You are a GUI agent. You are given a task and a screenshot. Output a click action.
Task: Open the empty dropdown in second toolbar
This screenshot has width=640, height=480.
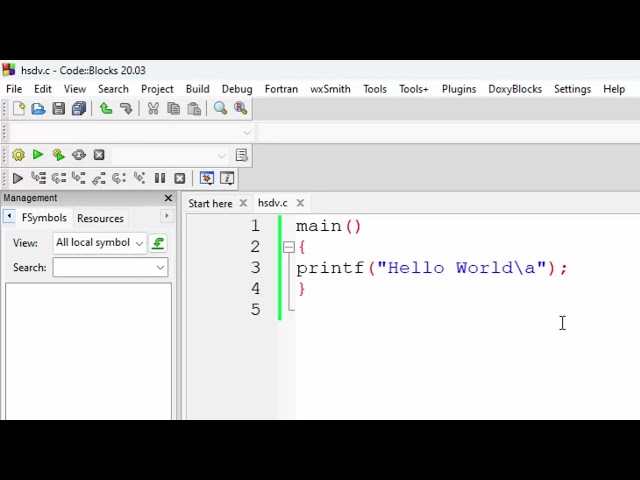130,133
